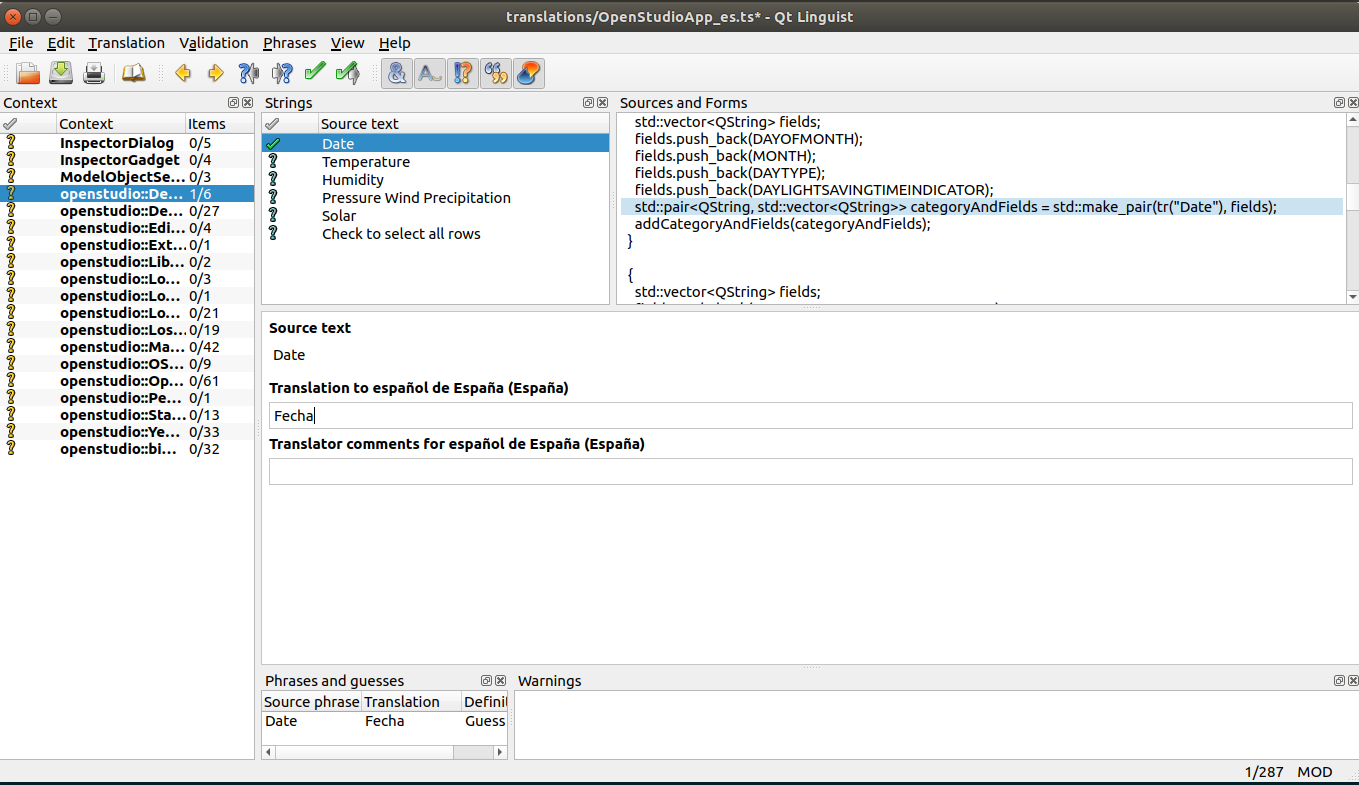Float the Context panel

(234, 103)
